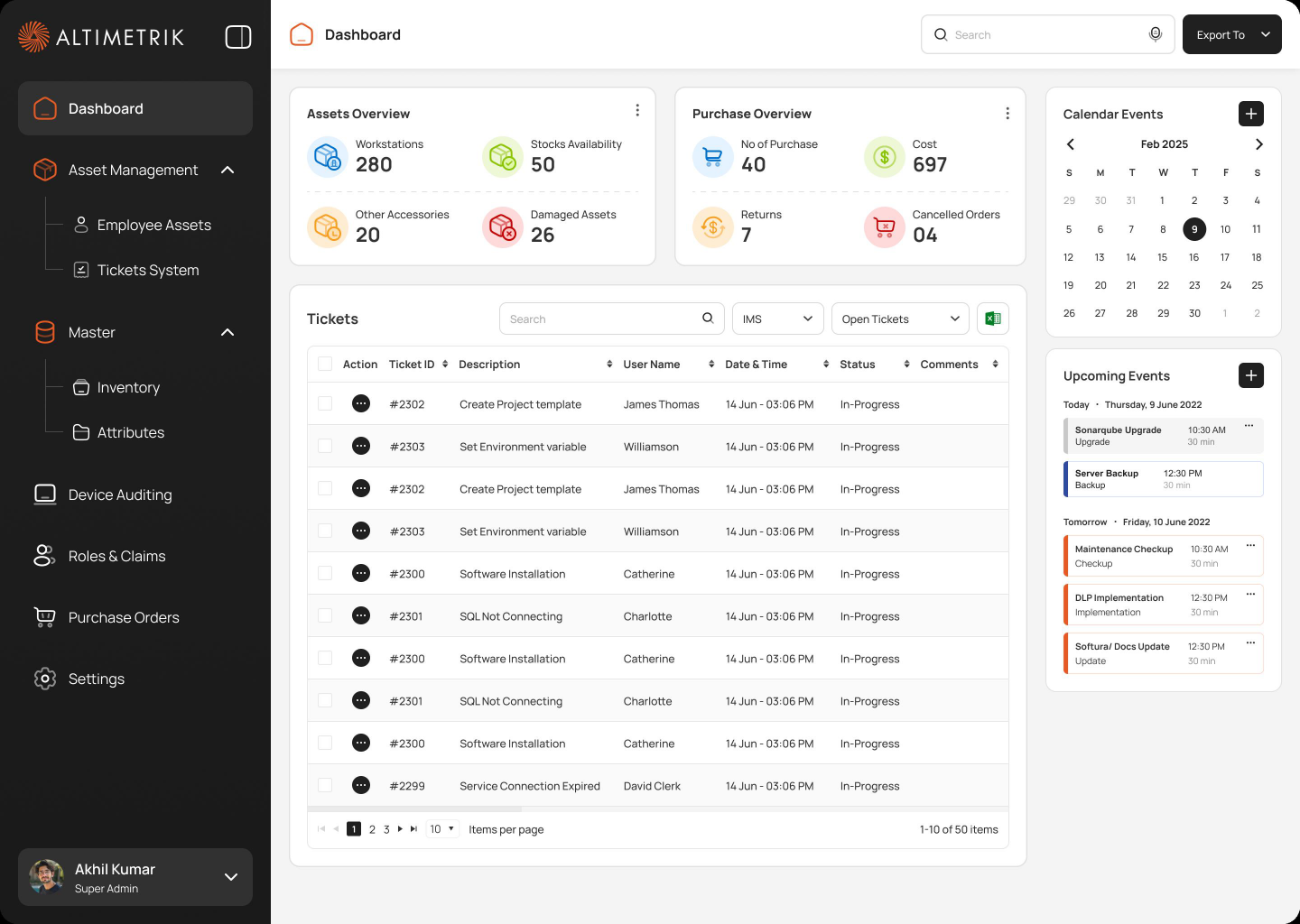Viewport: 1300px width, 924px height.
Task: Open Dashboard in the sidebar
Action: pyautogui.click(x=135, y=108)
